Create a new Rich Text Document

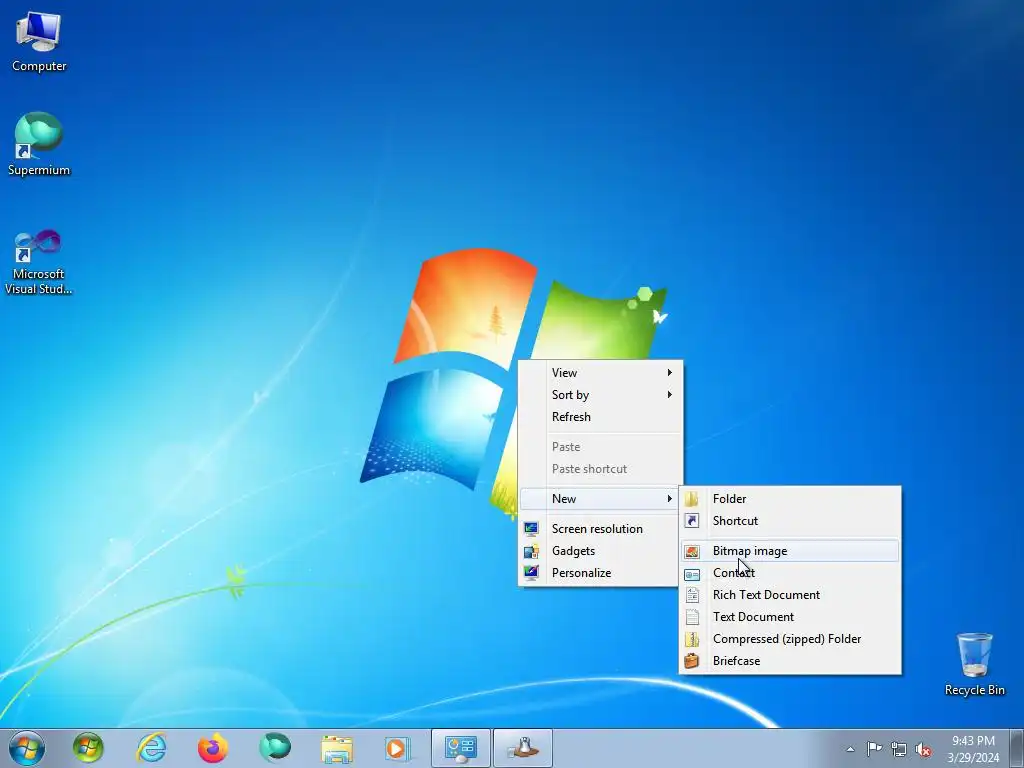[x=790, y=595]
